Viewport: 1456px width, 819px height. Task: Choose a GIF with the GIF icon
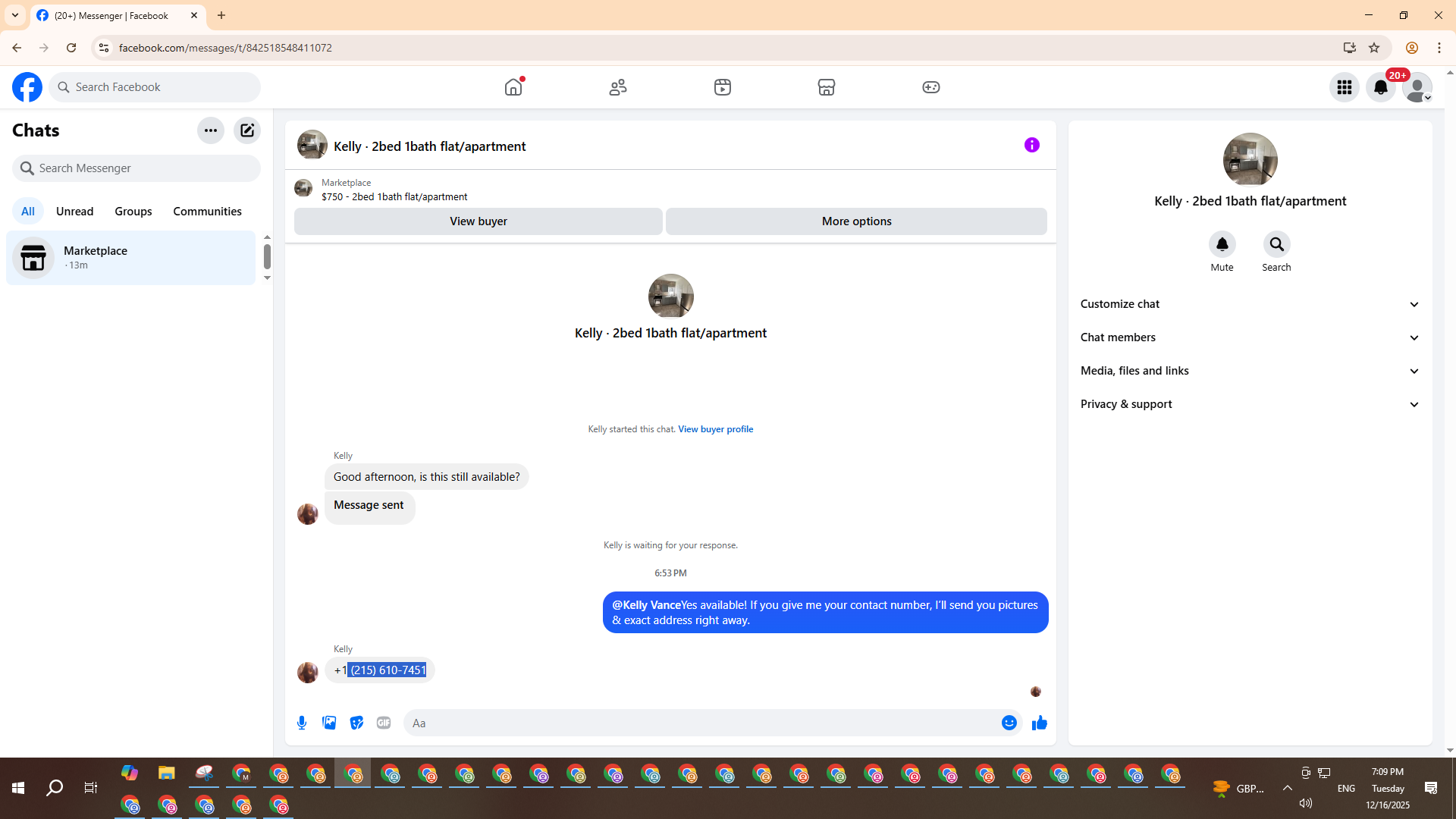click(x=384, y=723)
